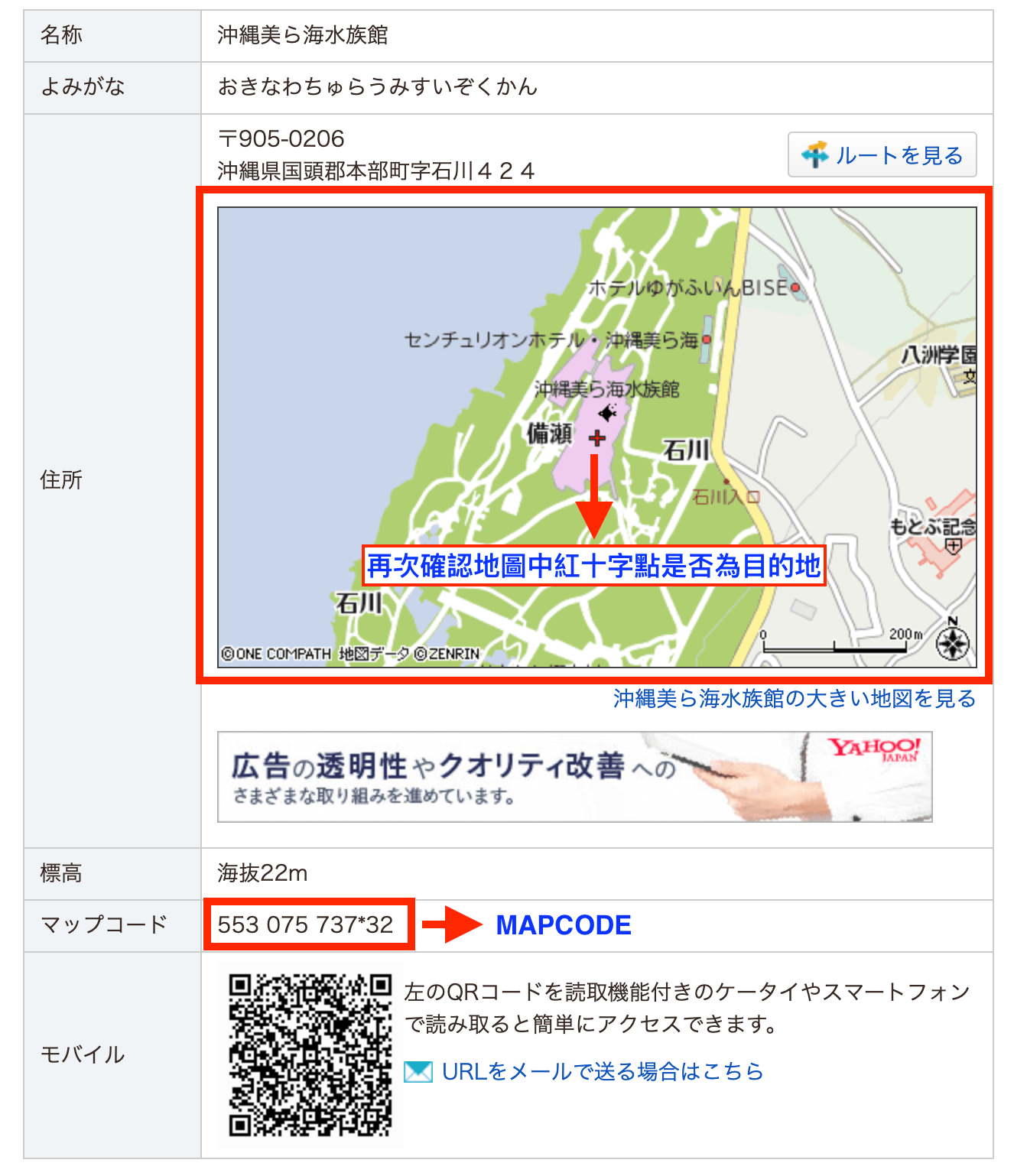Click the name value 沖縄美ら海水族館
Viewport: 1014px width, 1176px height.
click(x=303, y=35)
